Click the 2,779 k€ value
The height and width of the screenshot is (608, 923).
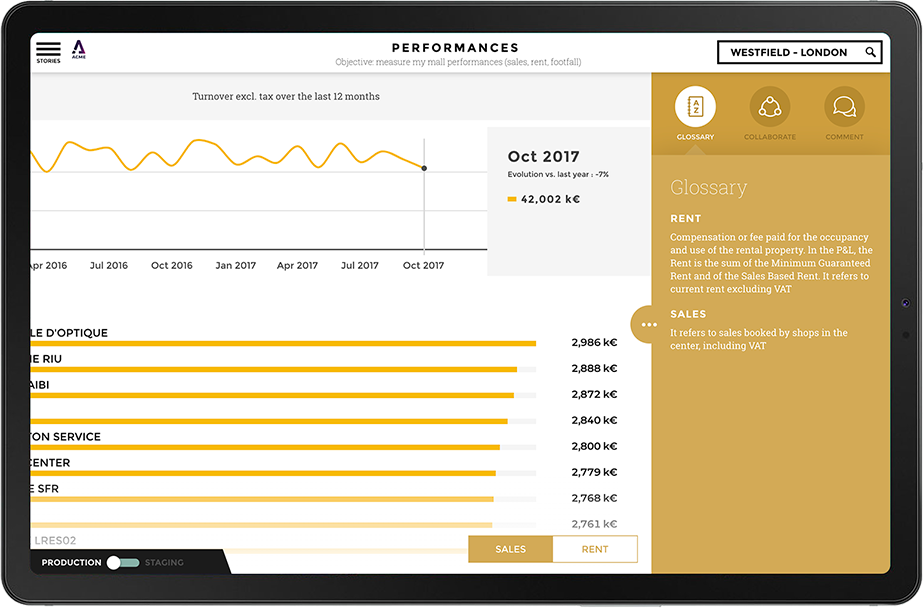[594, 472]
